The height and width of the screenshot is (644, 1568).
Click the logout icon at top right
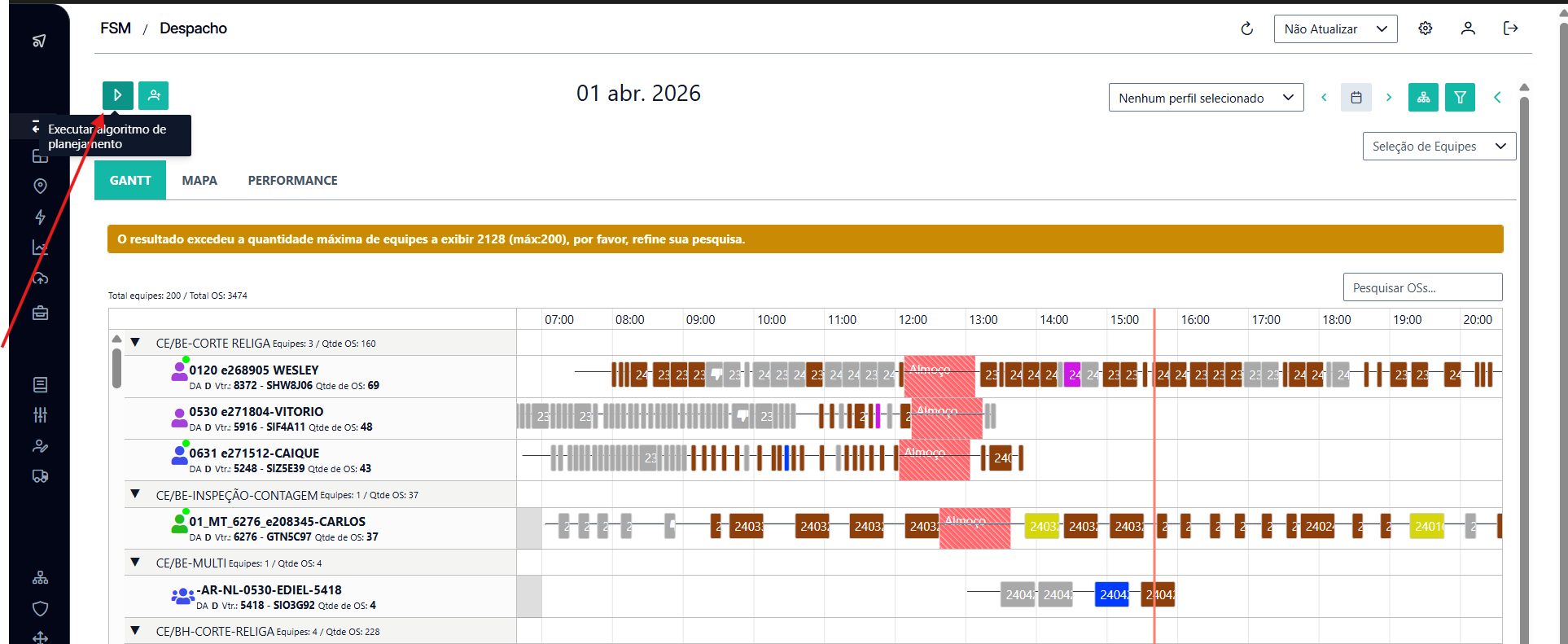click(x=1510, y=28)
